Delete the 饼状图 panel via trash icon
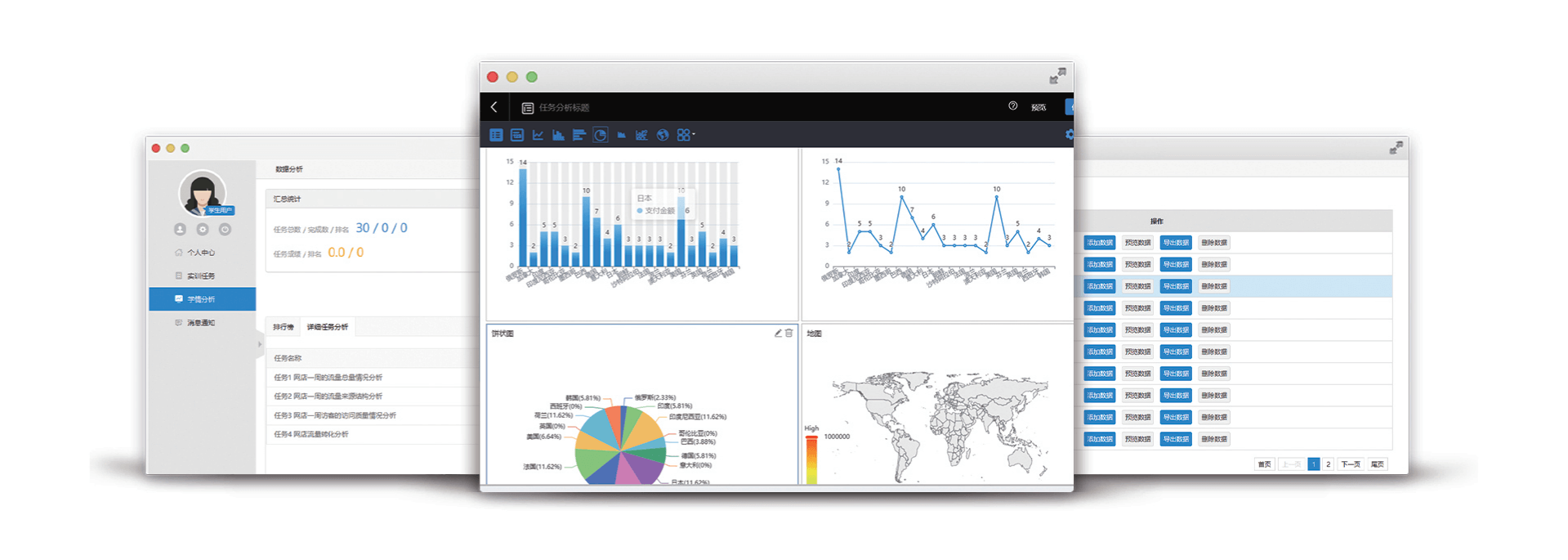 point(789,334)
